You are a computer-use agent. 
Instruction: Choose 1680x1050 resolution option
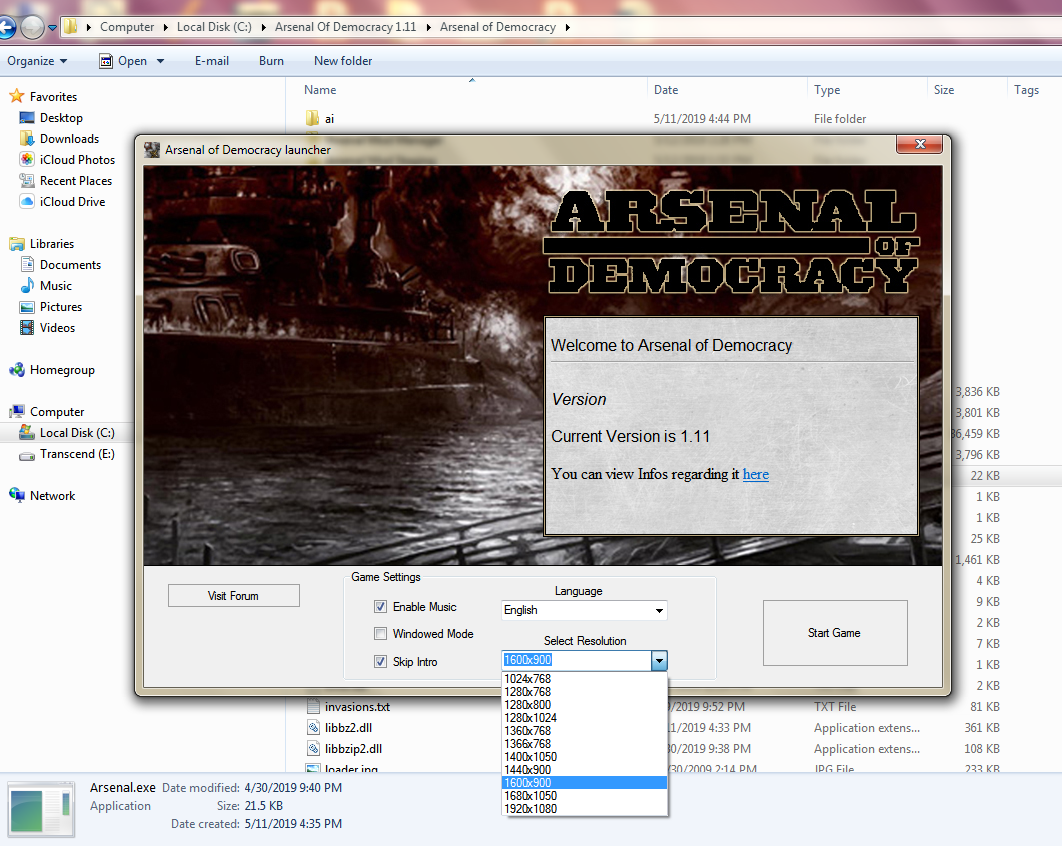tap(584, 796)
